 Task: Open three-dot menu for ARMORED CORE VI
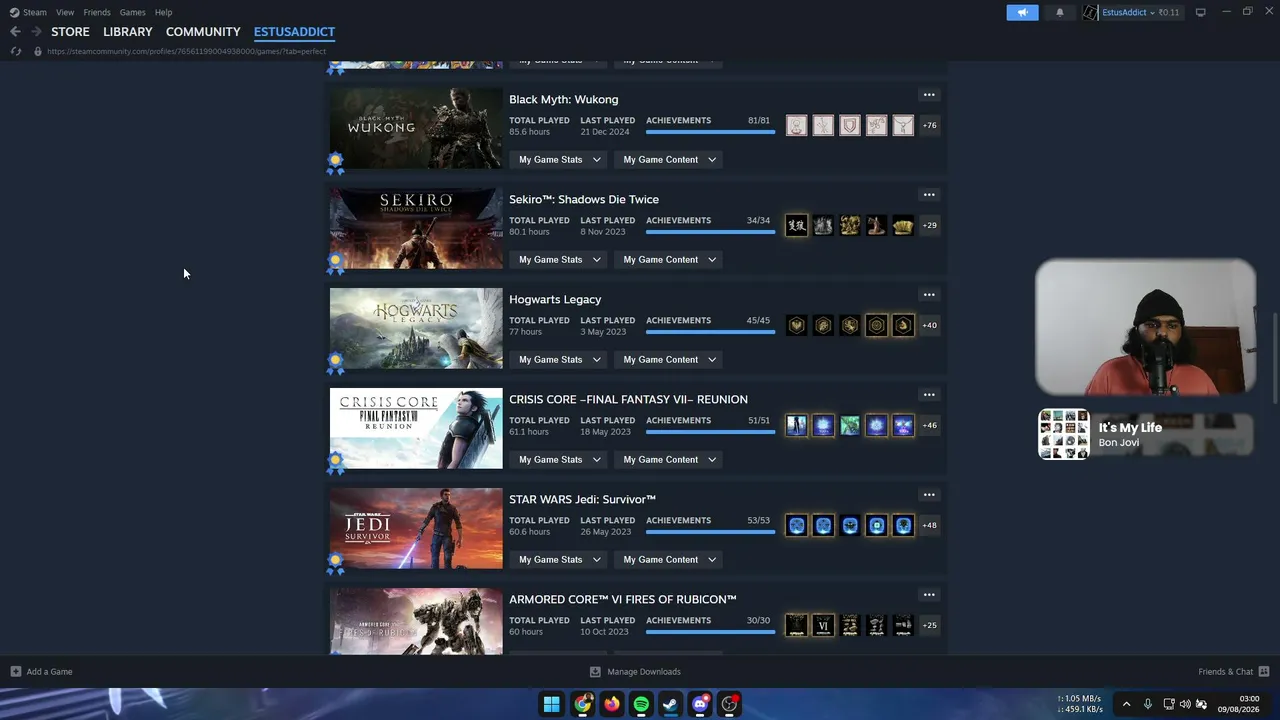pyautogui.click(x=929, y=595)
